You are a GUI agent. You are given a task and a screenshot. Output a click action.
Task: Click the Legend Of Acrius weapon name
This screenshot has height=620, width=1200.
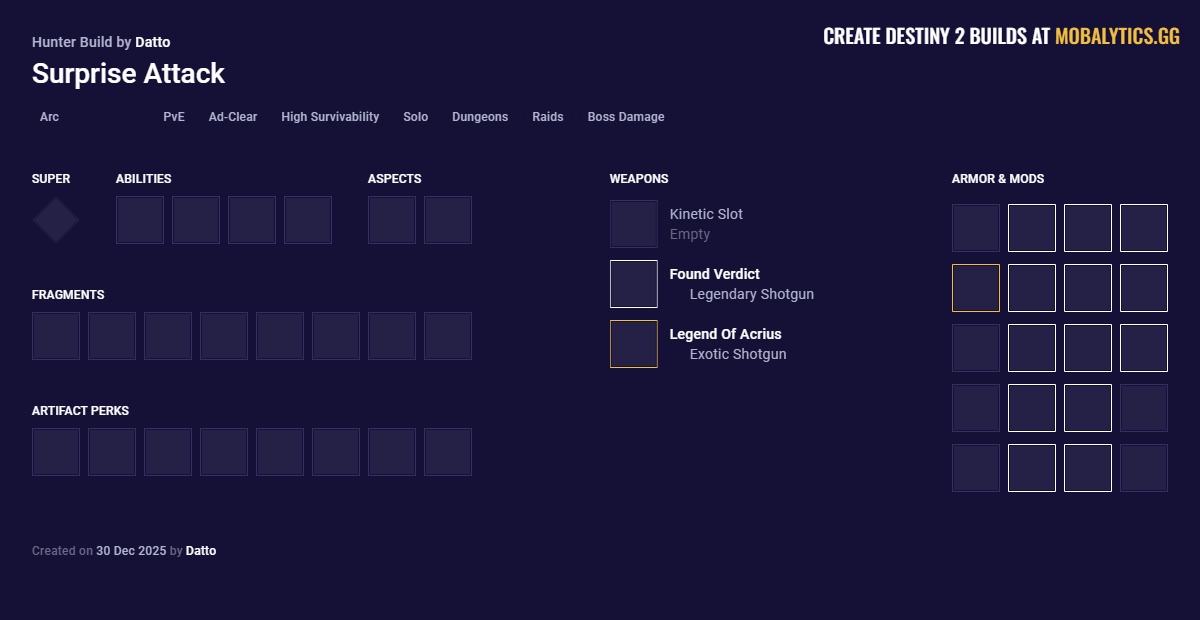[x=725, y=334]
